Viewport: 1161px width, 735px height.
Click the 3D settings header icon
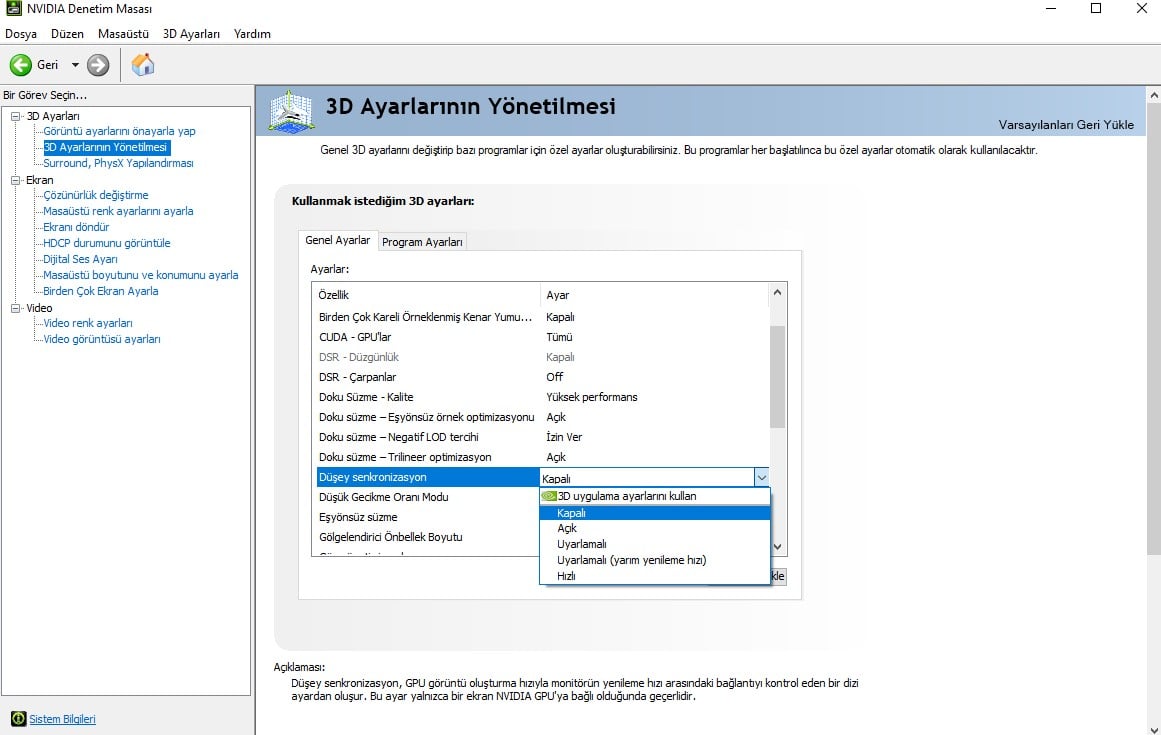(x=291, y=112)
